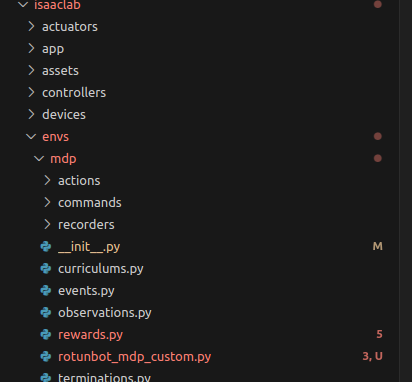Viewport: 412px width, 382px height.
Task: Click the Python icon of curriculums.py
Action: point(46,269)
